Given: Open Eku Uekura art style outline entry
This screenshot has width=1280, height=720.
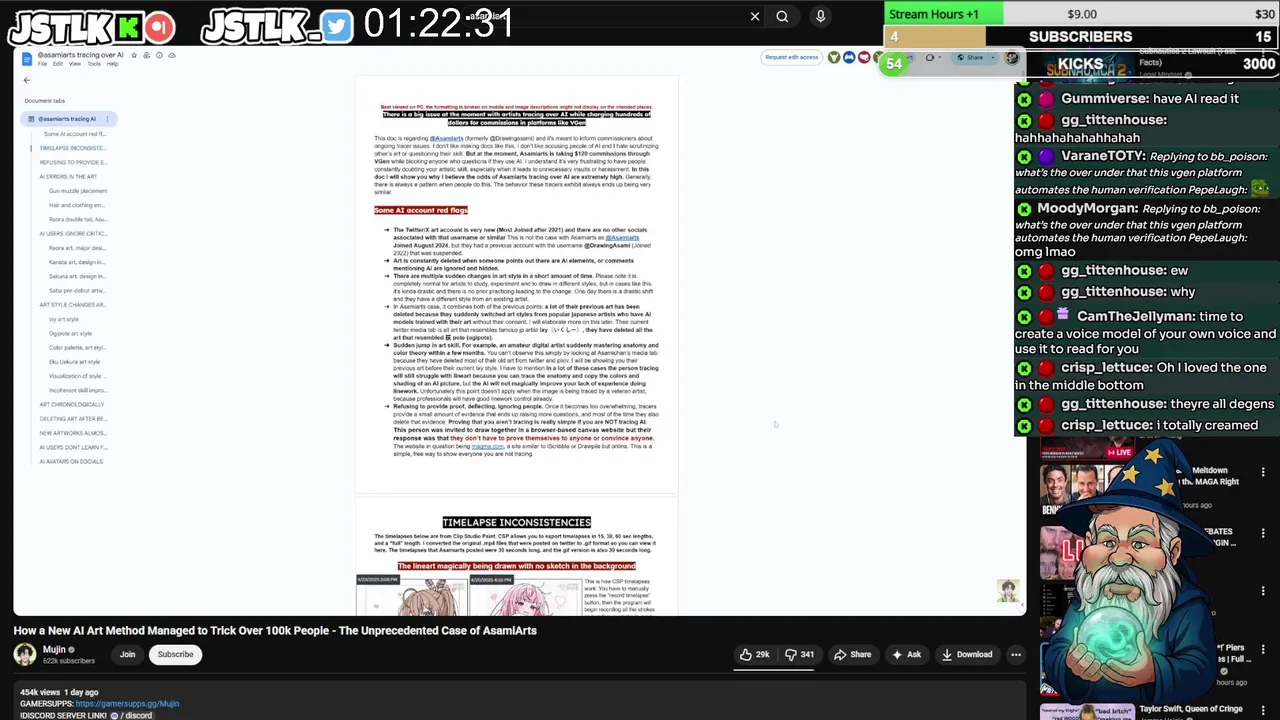Looking at the screenshot, I should 74,362.
